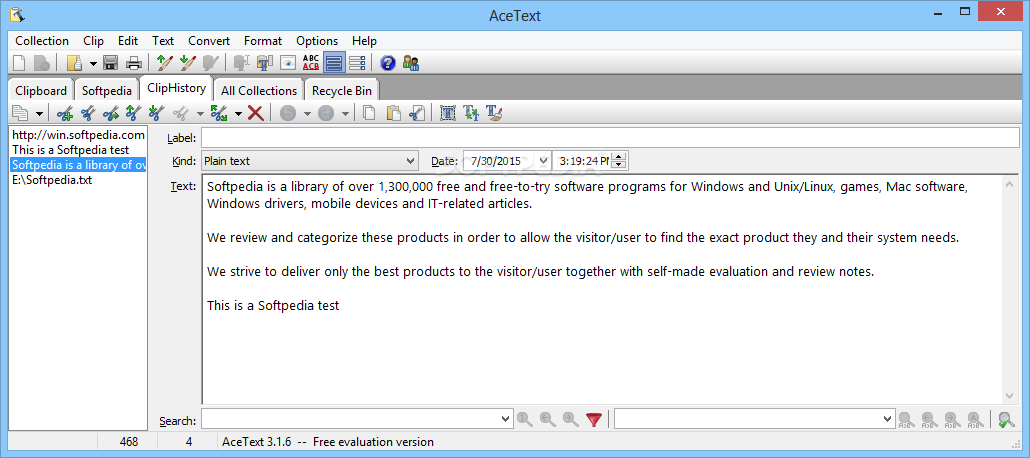The height and width of the screenshot is (458, 1030).
Task: Click the copy documents icon
Action: [x=370, y=113]
